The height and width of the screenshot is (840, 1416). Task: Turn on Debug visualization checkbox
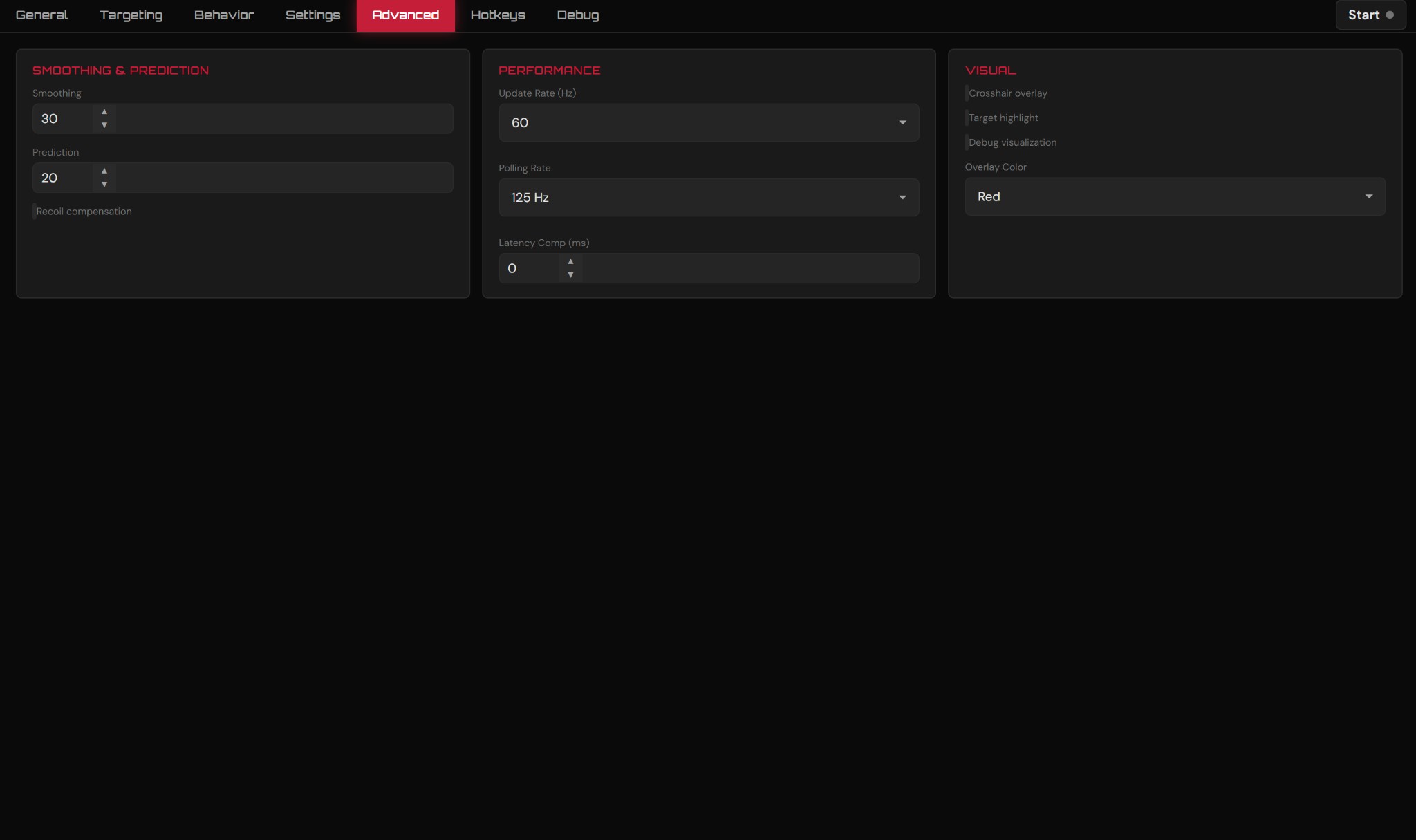pos(967,143)
